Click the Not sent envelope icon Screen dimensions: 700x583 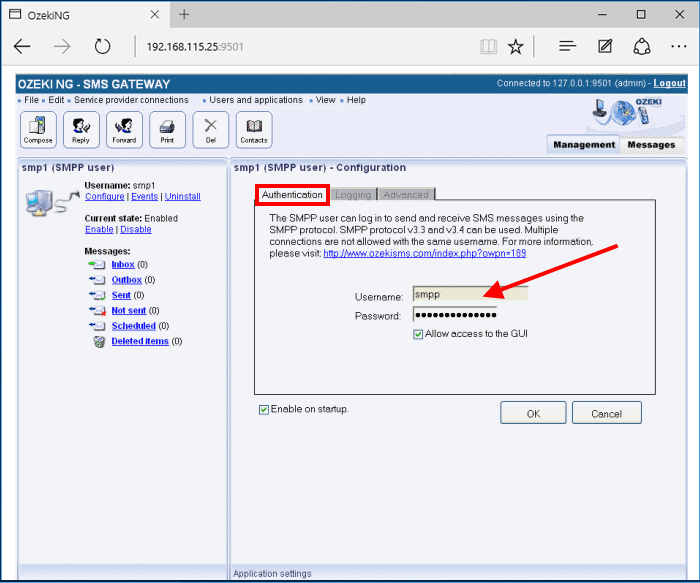tap(97, 310)
